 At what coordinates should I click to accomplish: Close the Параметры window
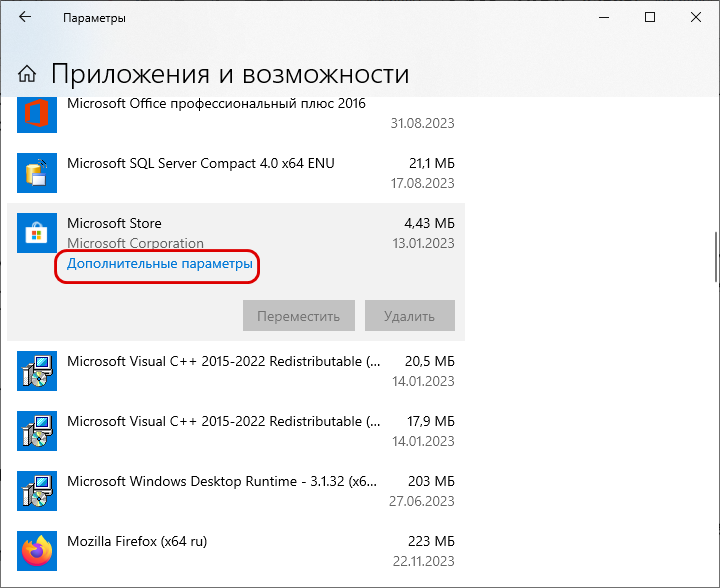point(696,17)
